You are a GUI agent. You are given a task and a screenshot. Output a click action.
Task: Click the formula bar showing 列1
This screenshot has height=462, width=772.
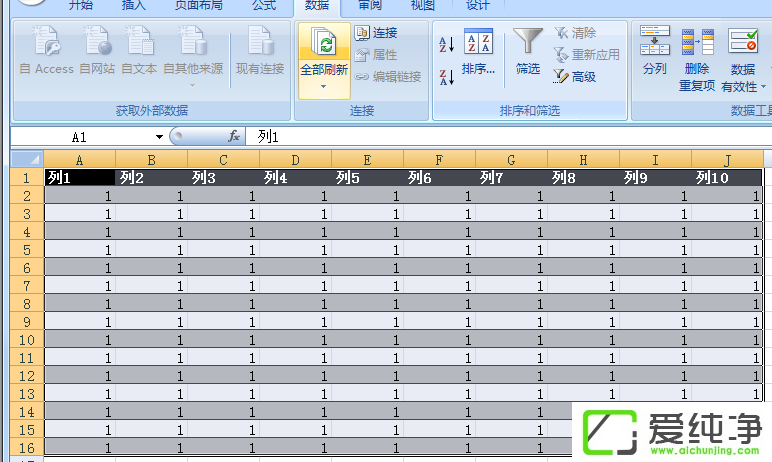507,137
